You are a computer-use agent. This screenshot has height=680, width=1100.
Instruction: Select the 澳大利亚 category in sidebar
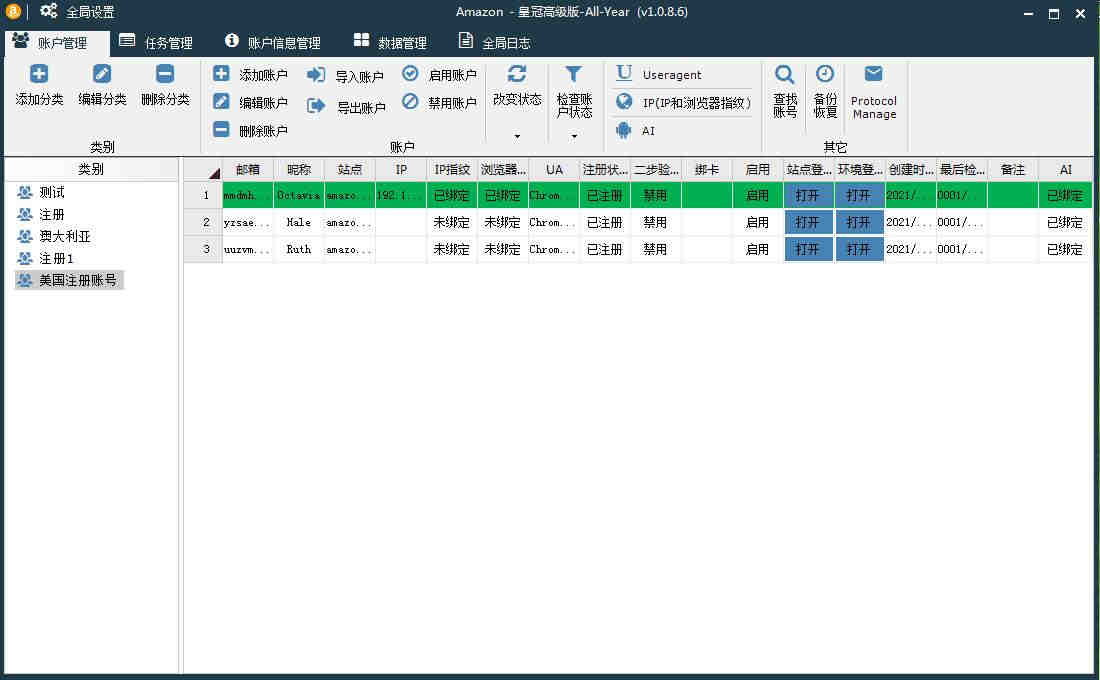[64, 236]
